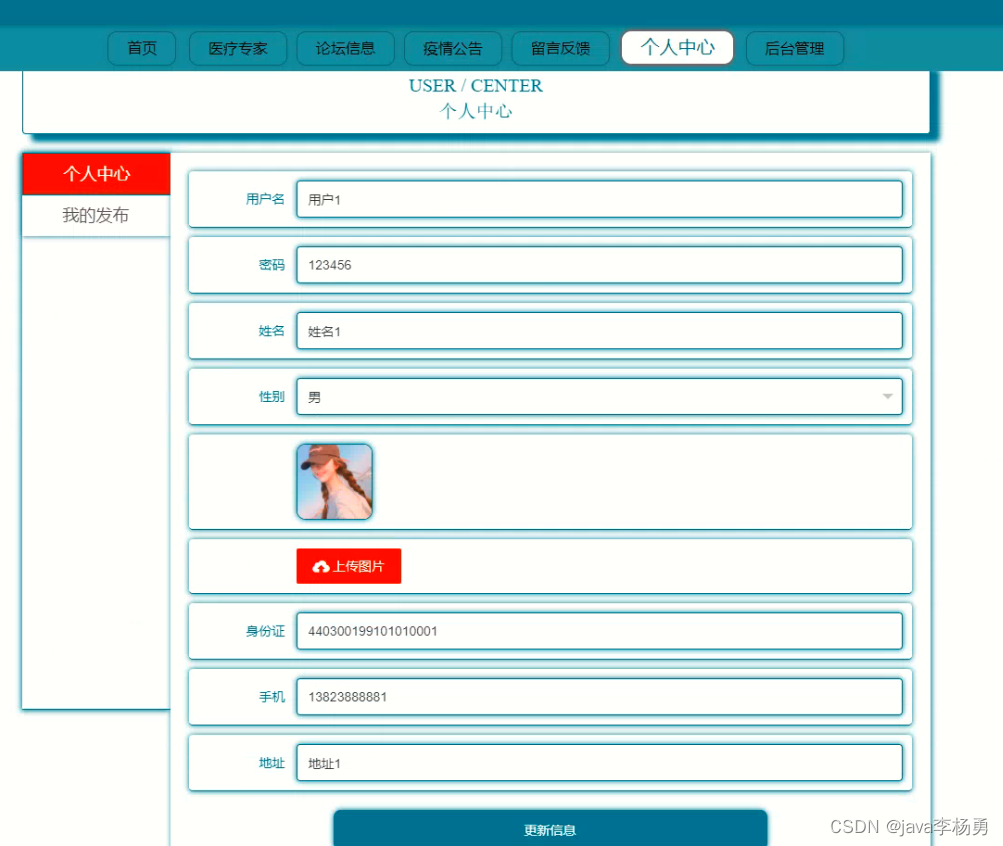Image resolution: width=1003 pixels, height=846 pixels.
Task: Click the 用户名 input field
Action: pos(599,200)
